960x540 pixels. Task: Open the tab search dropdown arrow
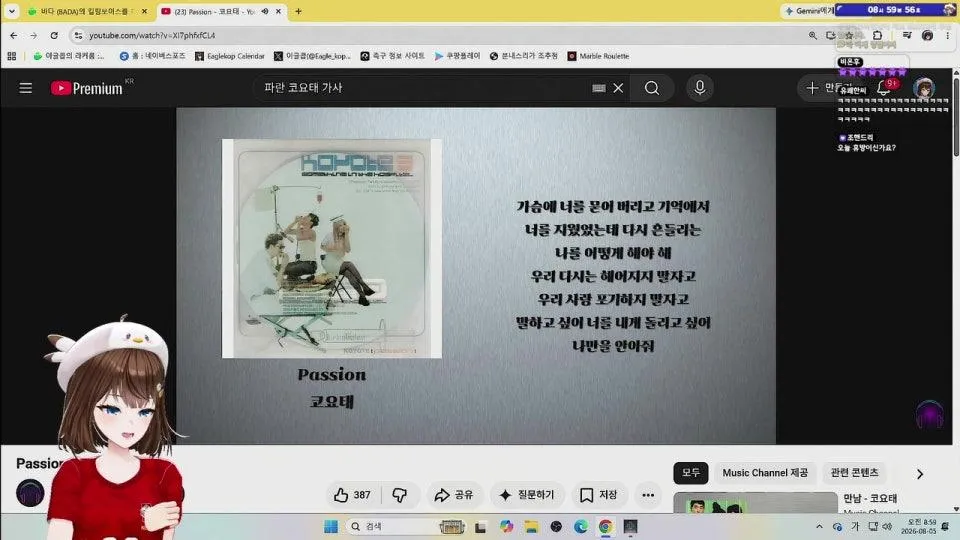(12, 11)
